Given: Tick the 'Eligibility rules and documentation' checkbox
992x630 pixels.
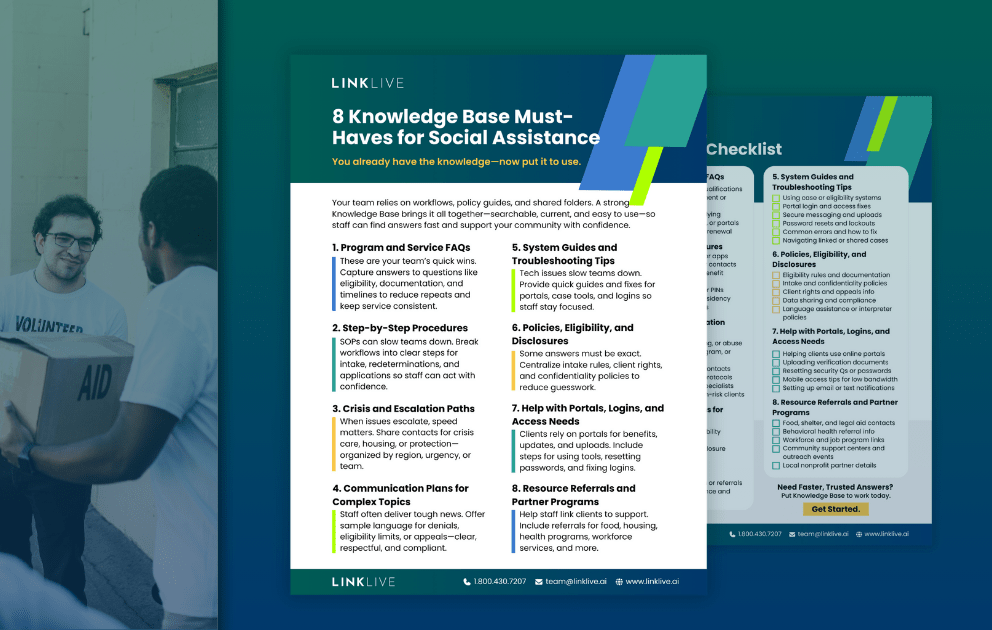Looking at the screenshot, I should (776, 275).
